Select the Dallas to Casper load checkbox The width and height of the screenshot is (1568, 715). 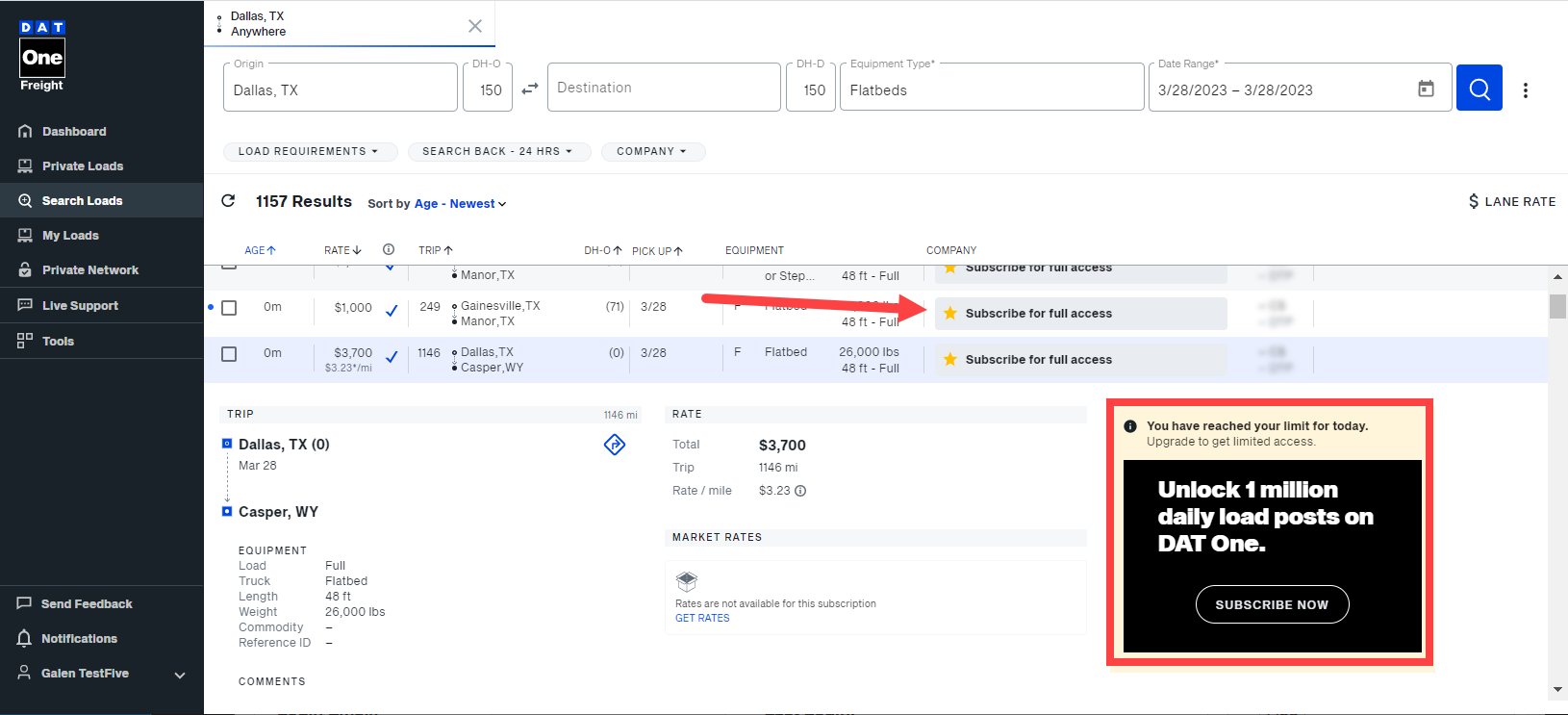[229, 354]
